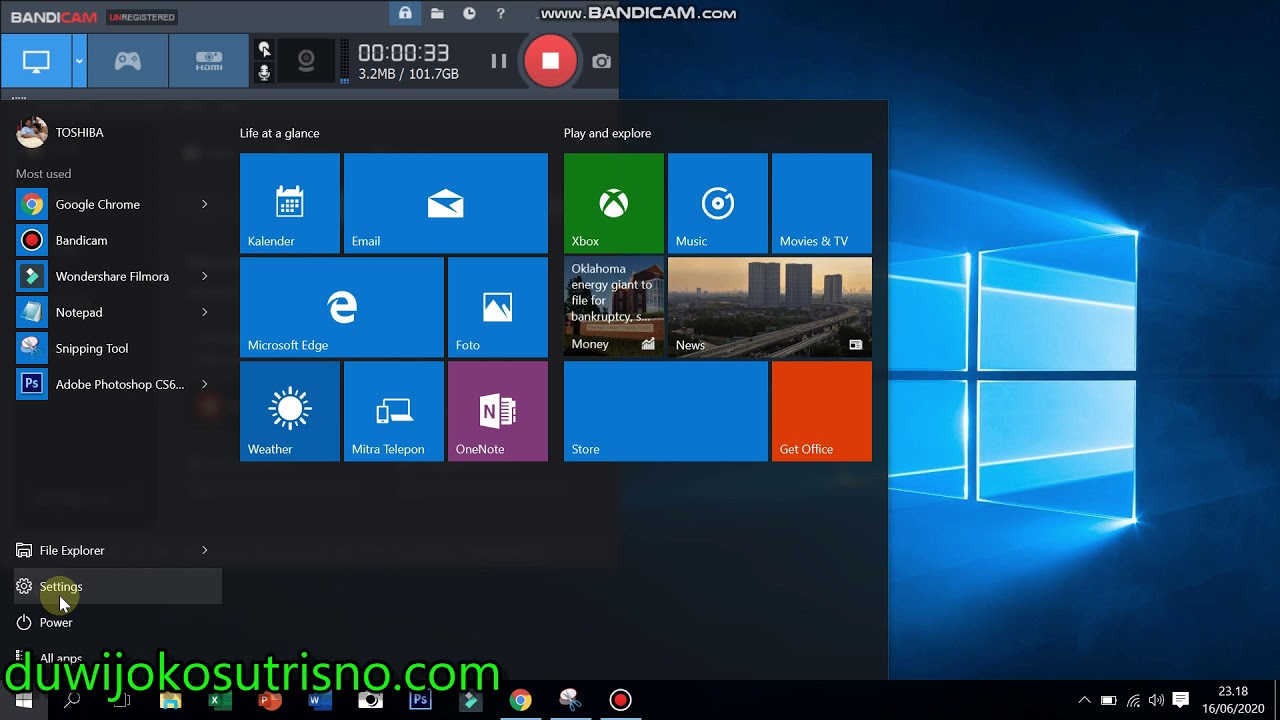Open PowerPoint from the taskbar
Viewport: 1280px width, 720px height.
pos(269,701)
